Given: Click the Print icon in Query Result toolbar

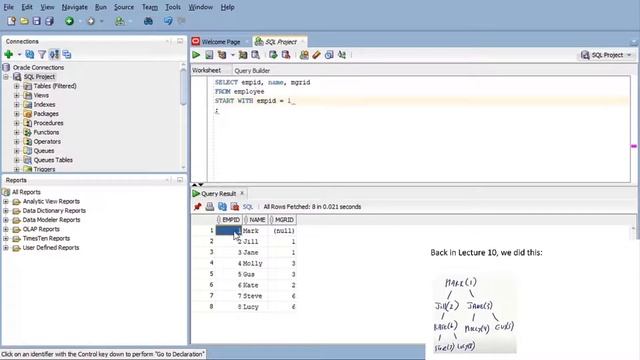Looking at the screenshot, I should pyautogui.click(x=210, y=207).
